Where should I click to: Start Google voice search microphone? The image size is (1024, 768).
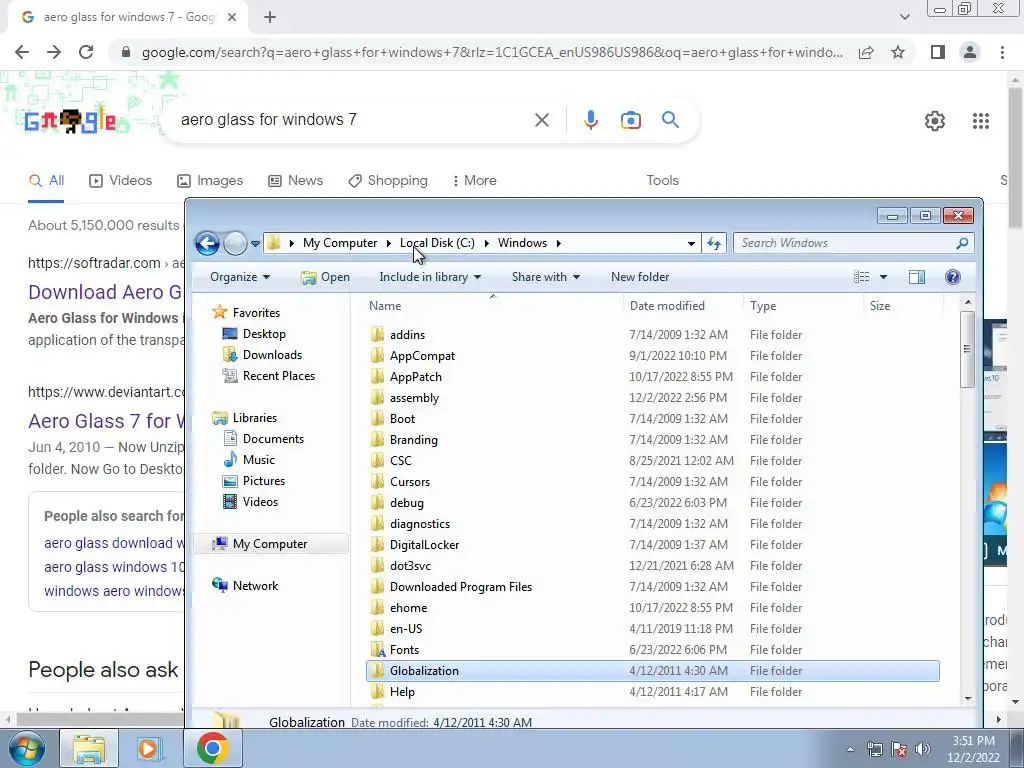[x=590, y=120]
